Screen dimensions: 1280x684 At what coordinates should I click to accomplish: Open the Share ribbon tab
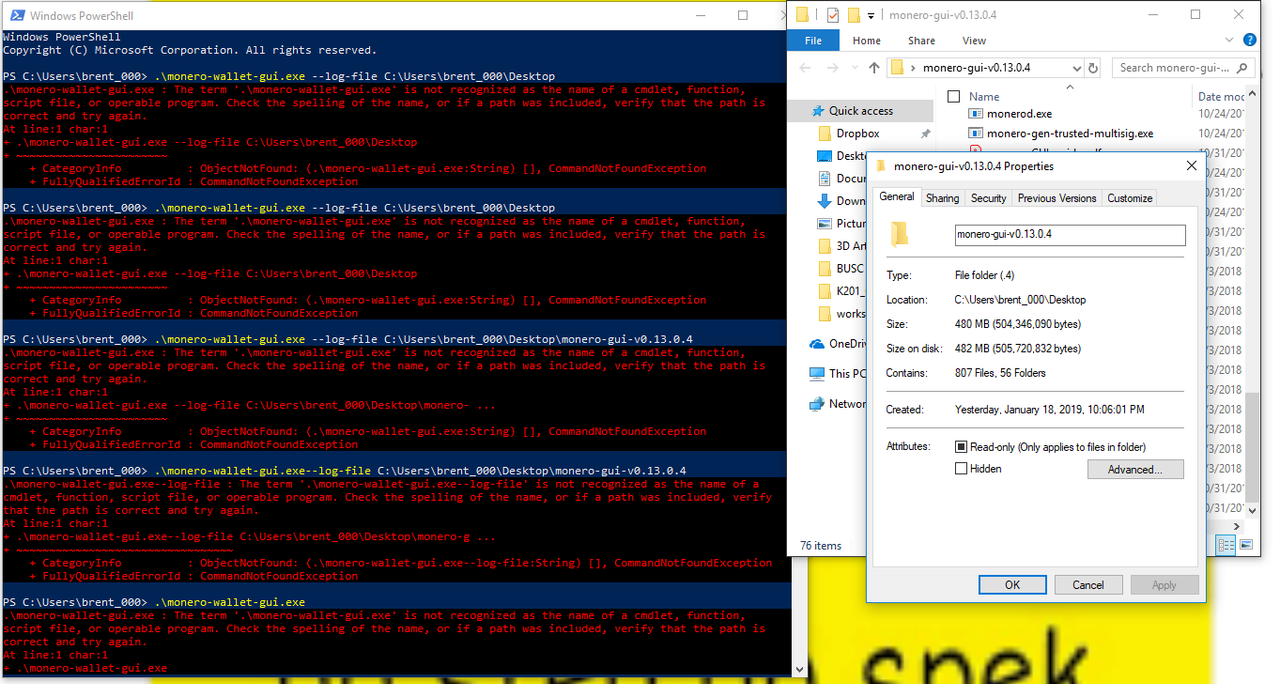coord(921,41)
